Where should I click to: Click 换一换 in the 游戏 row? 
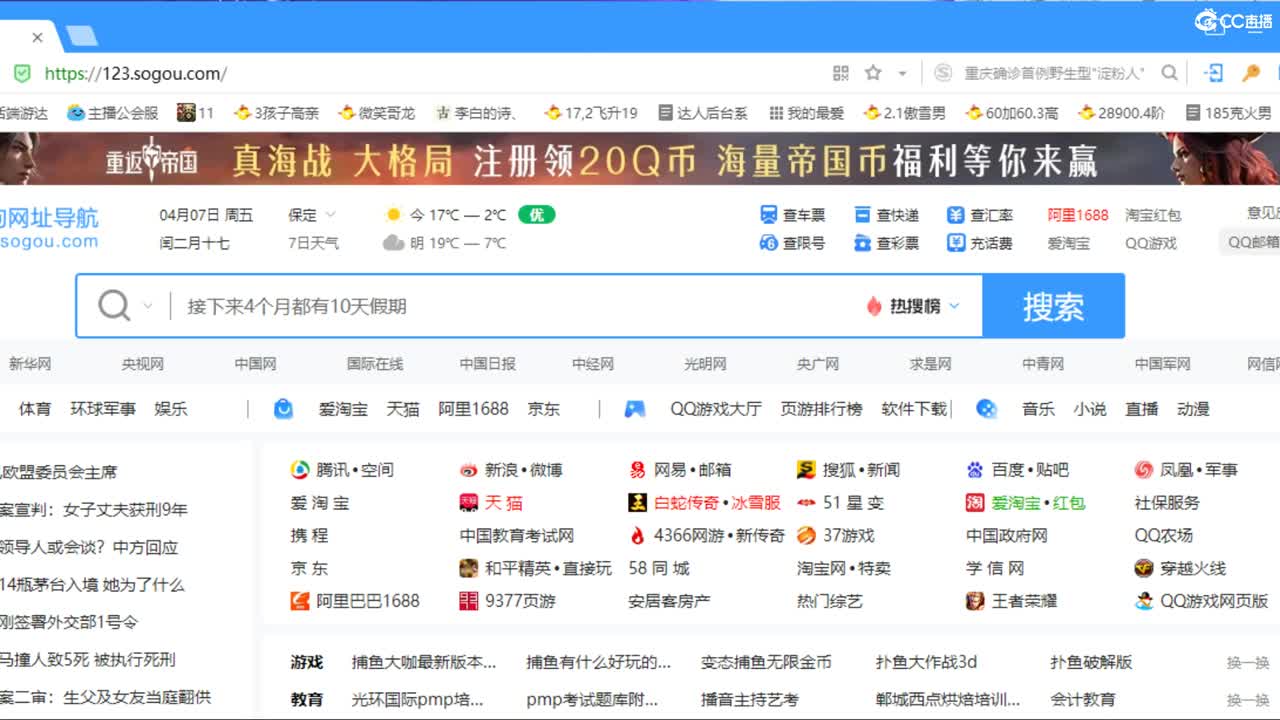tap(1248, 663)
